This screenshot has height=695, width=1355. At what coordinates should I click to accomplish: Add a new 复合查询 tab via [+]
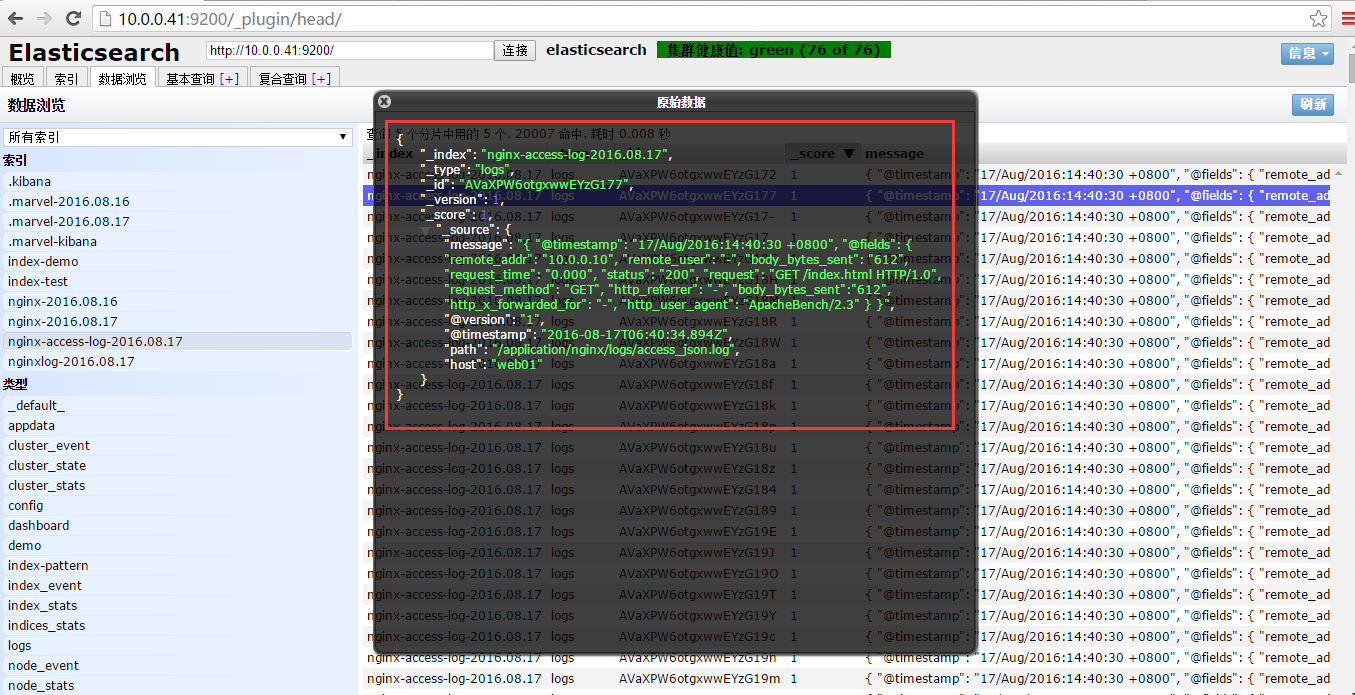click(x=321, y=79)
